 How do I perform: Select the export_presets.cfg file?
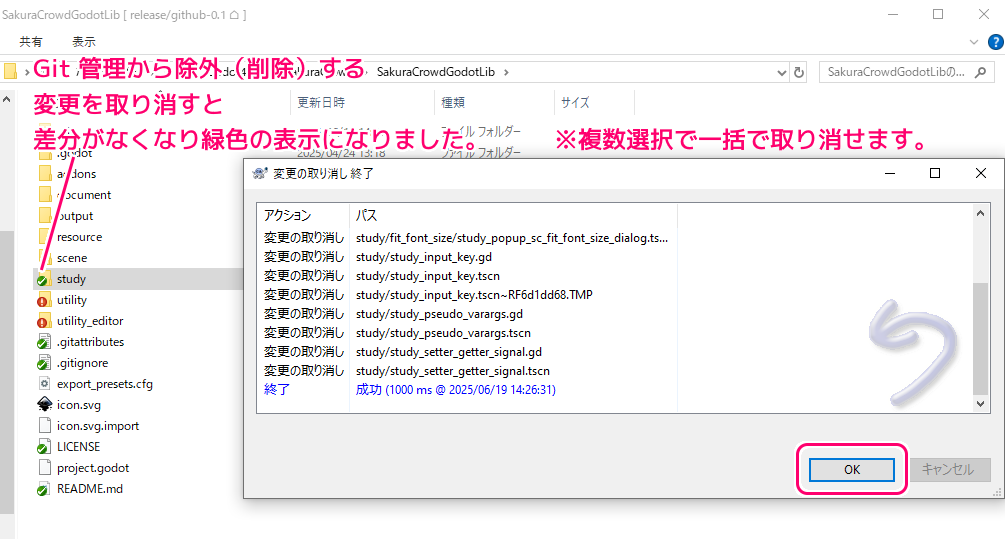(104, 384)
